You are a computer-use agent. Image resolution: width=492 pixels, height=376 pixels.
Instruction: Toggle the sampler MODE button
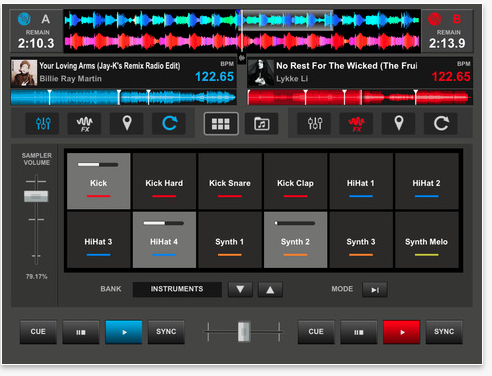pos(375,290)
